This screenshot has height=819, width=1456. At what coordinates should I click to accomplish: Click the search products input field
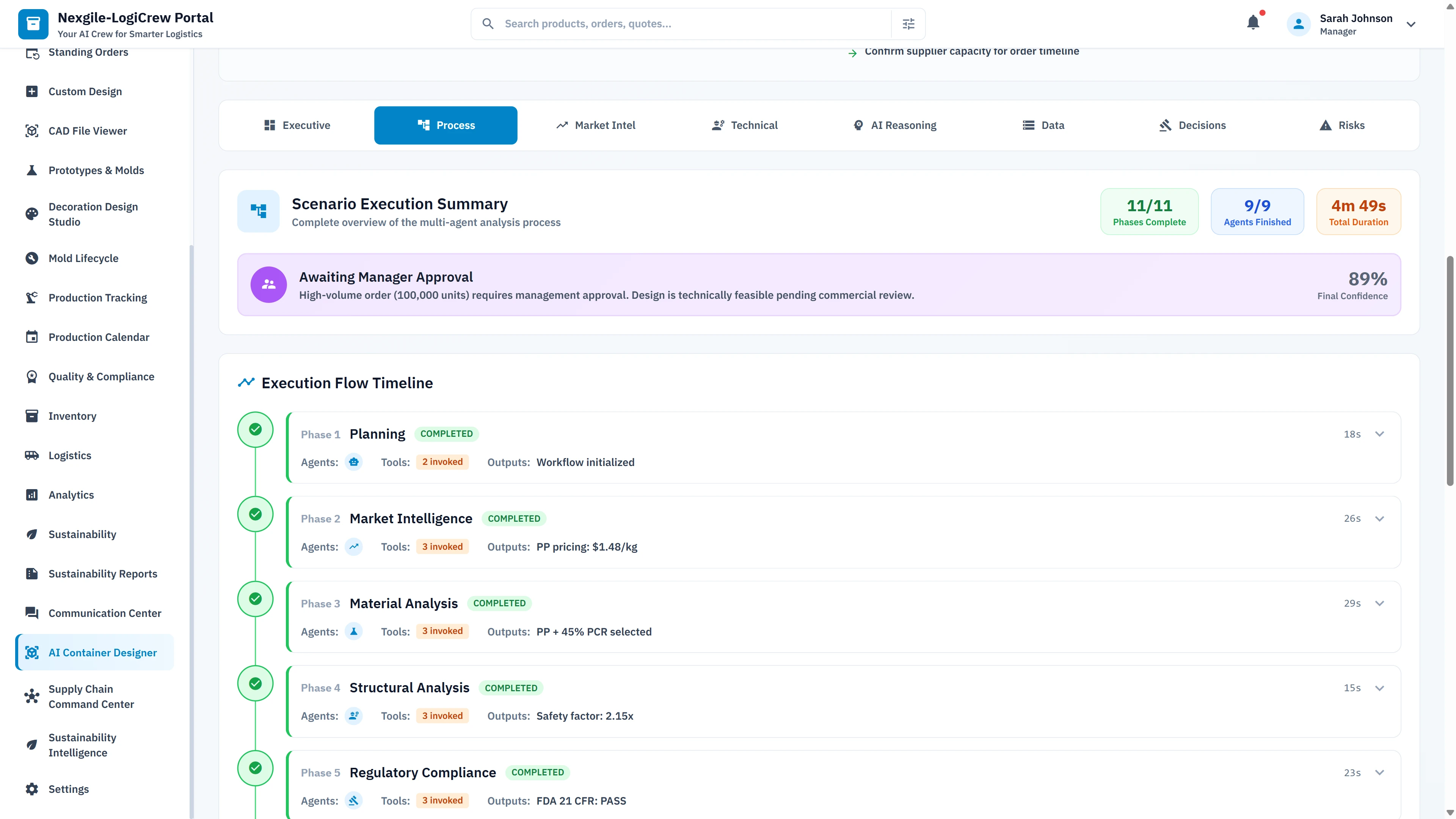(678, 23)
